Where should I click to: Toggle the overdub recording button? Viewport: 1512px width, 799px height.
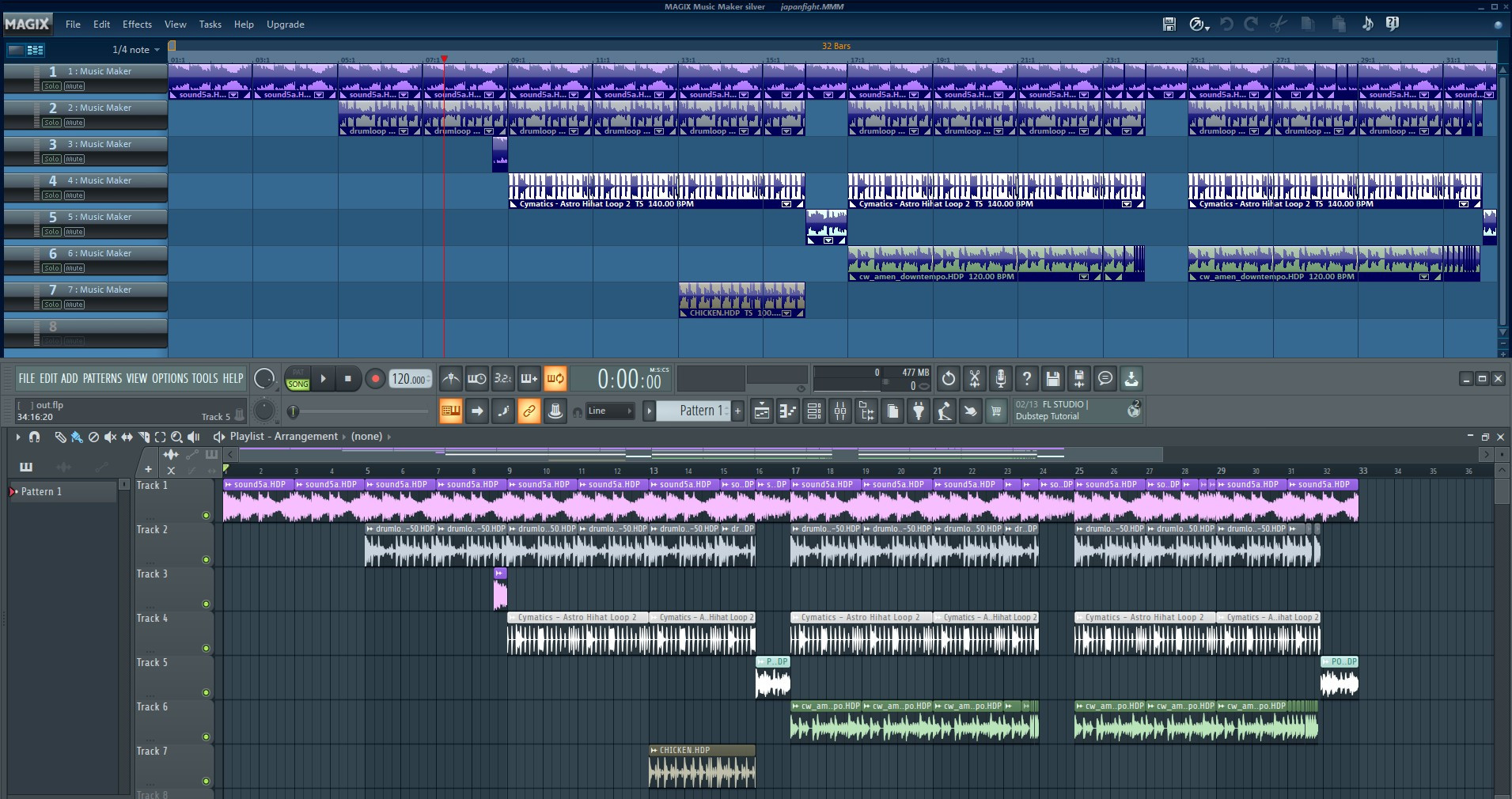529,379
